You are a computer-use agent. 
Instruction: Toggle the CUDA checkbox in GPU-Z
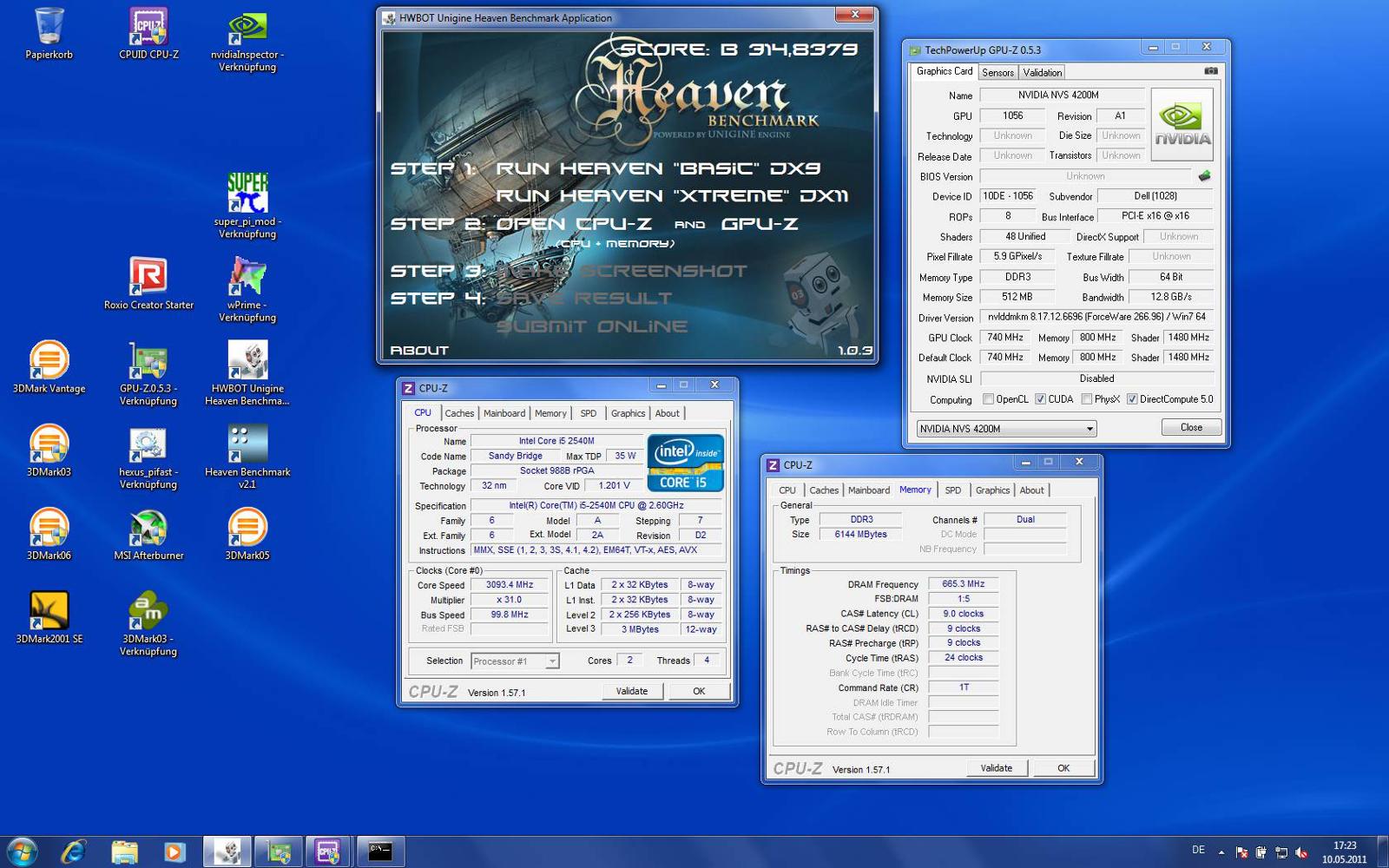point(1040,399)
